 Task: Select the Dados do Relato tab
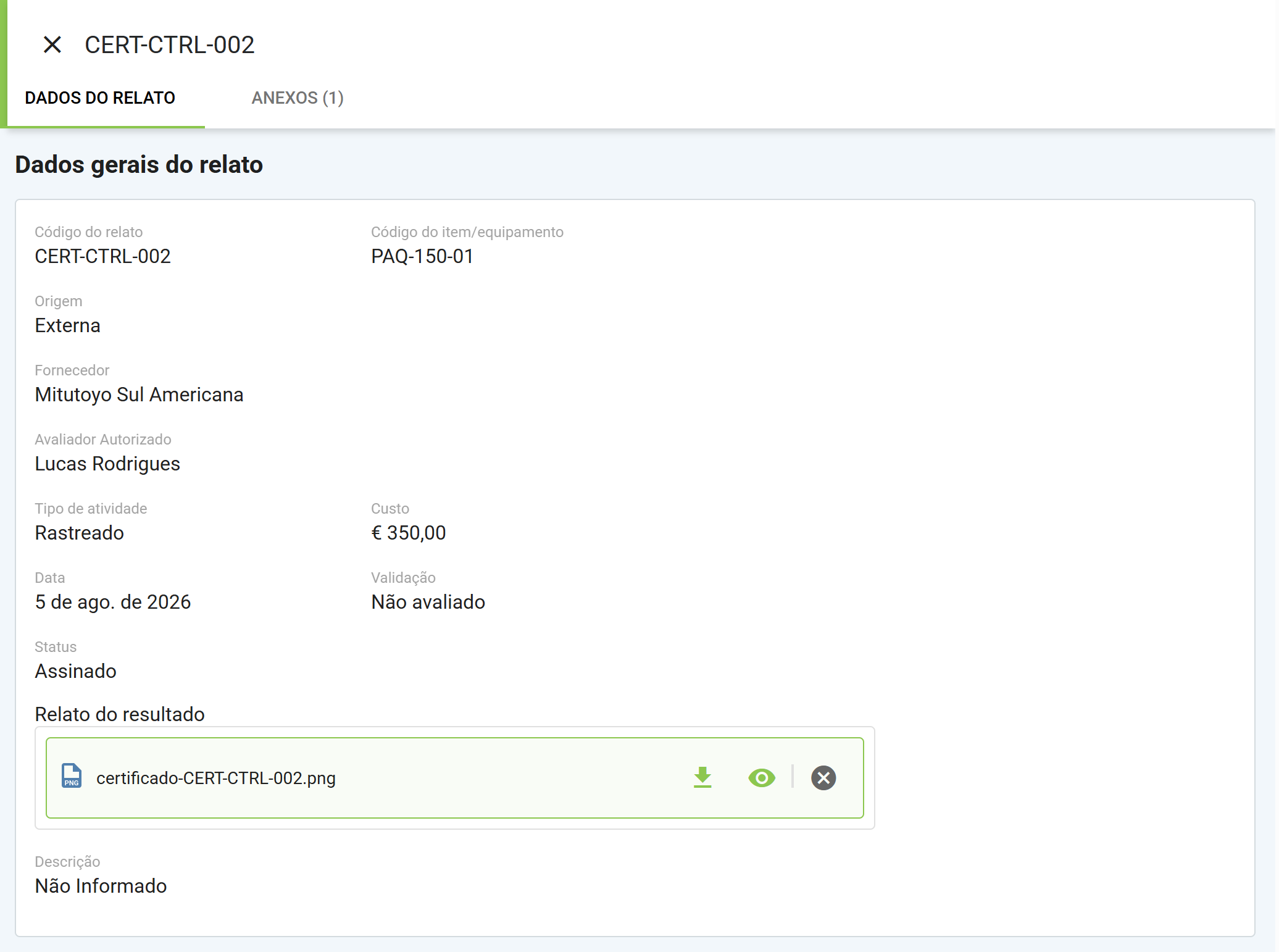tap(100, 98)
